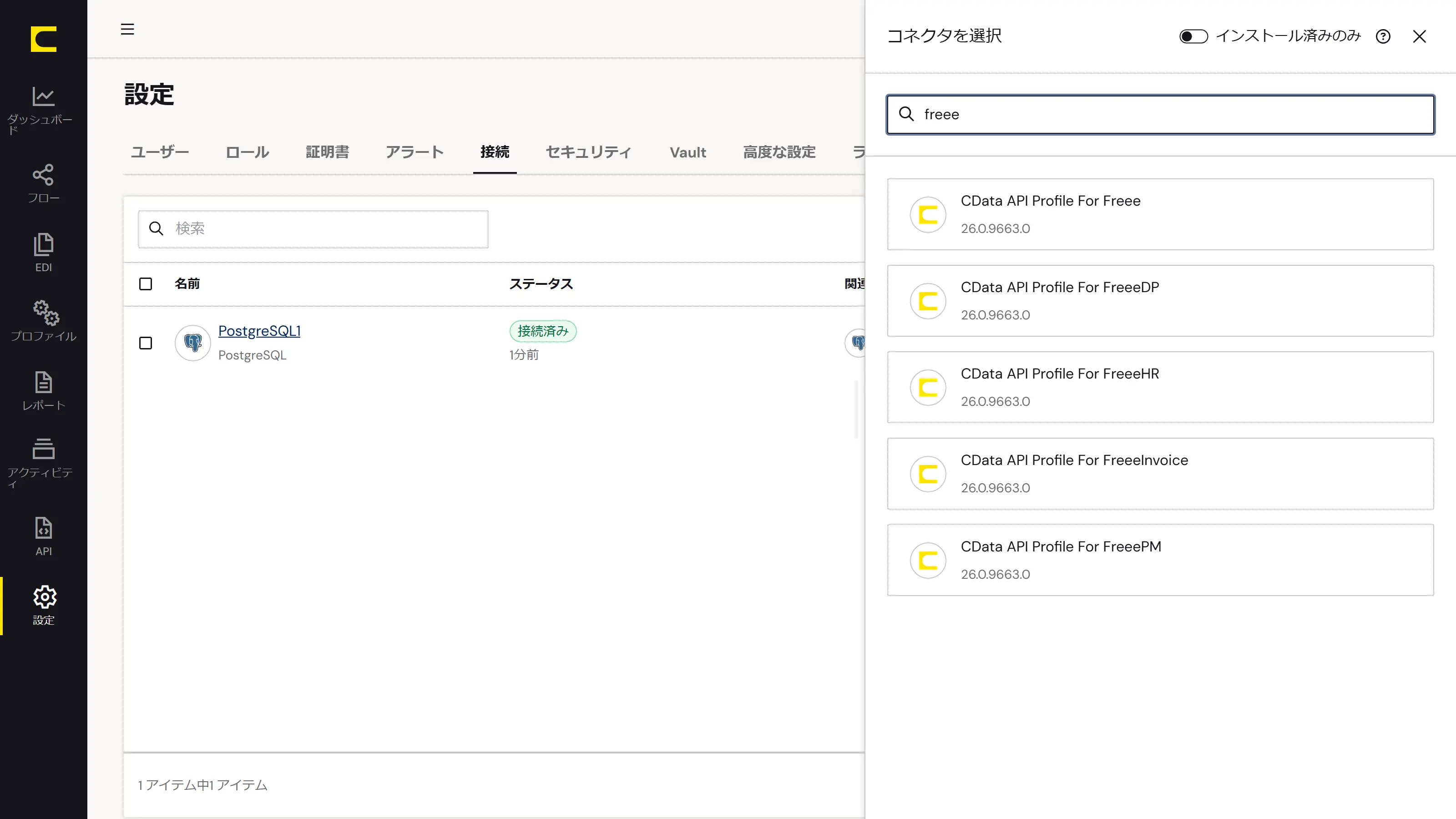Close the connector selection panel

[1419, 36]
